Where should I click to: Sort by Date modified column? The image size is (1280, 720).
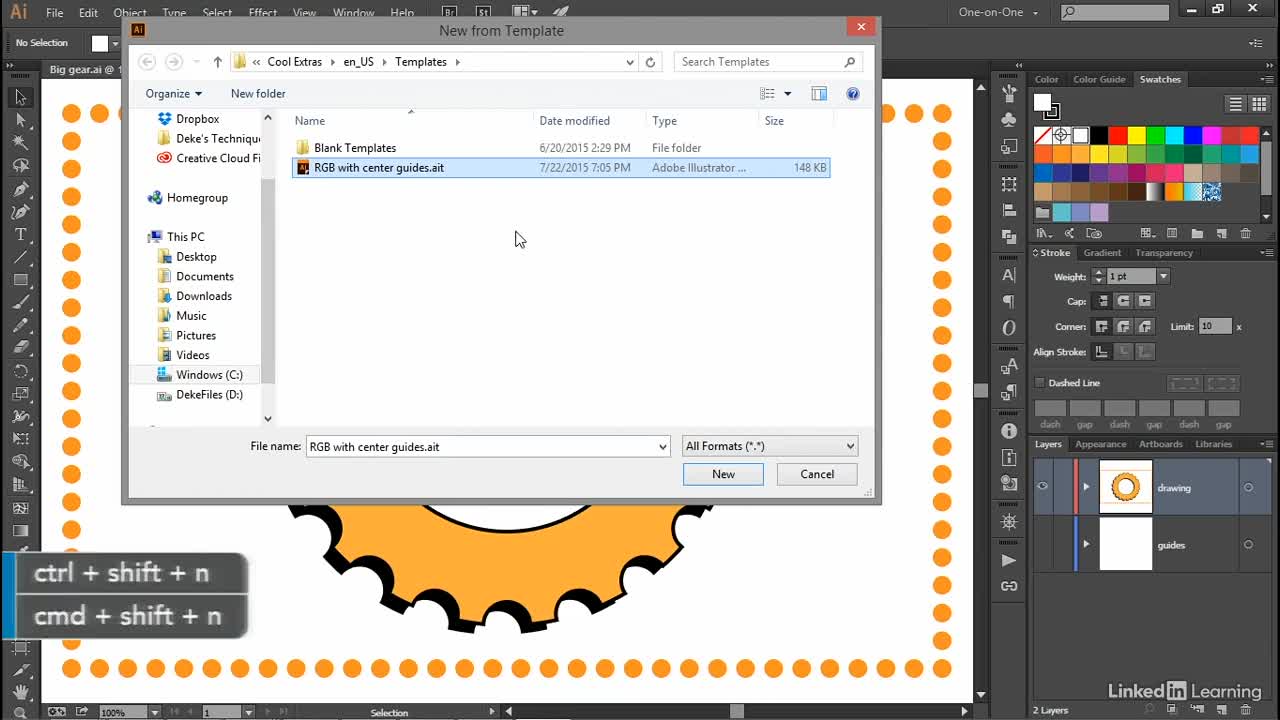pos(574,121)
